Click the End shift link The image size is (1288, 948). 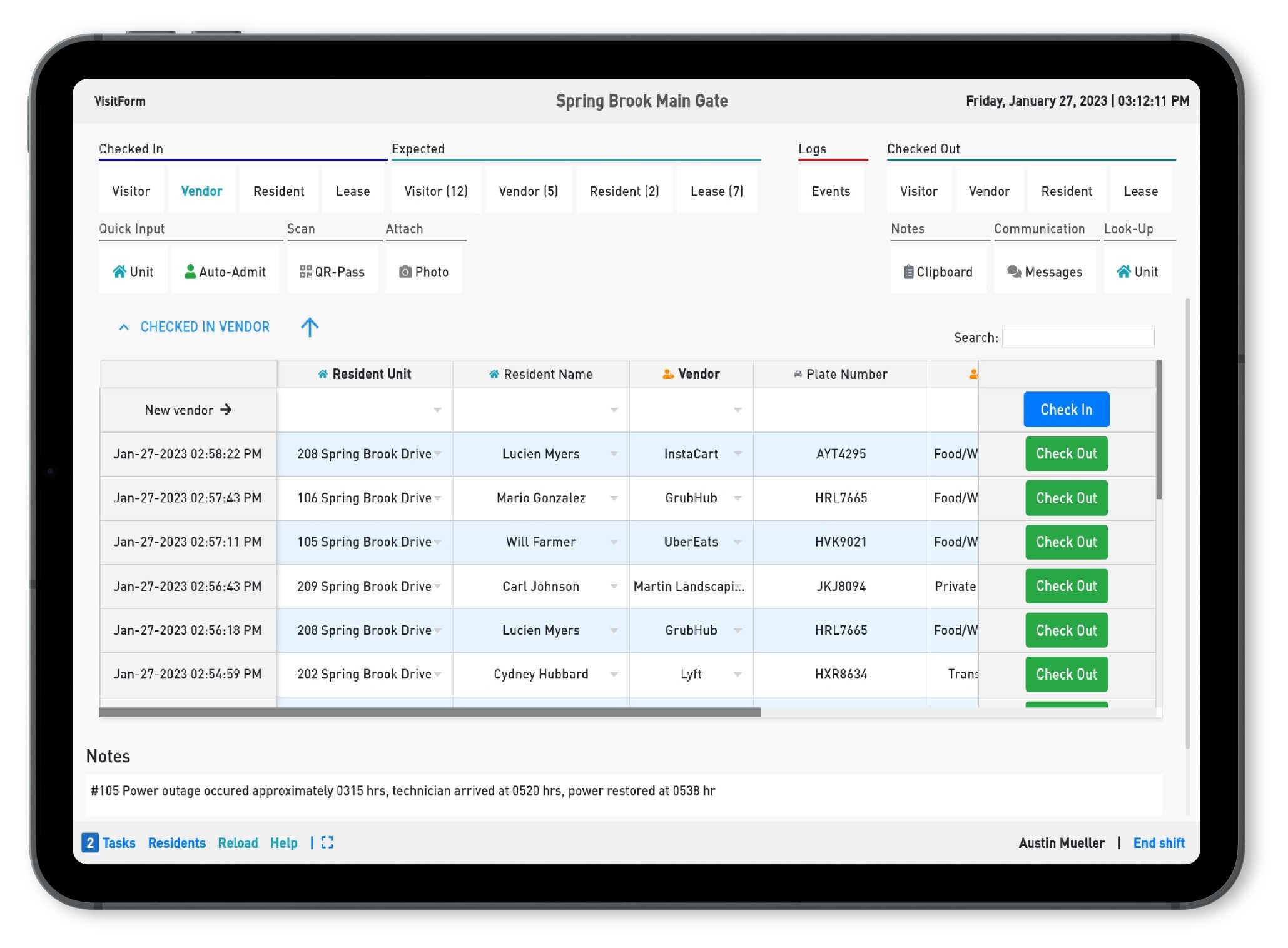(x=1159, y=842)
